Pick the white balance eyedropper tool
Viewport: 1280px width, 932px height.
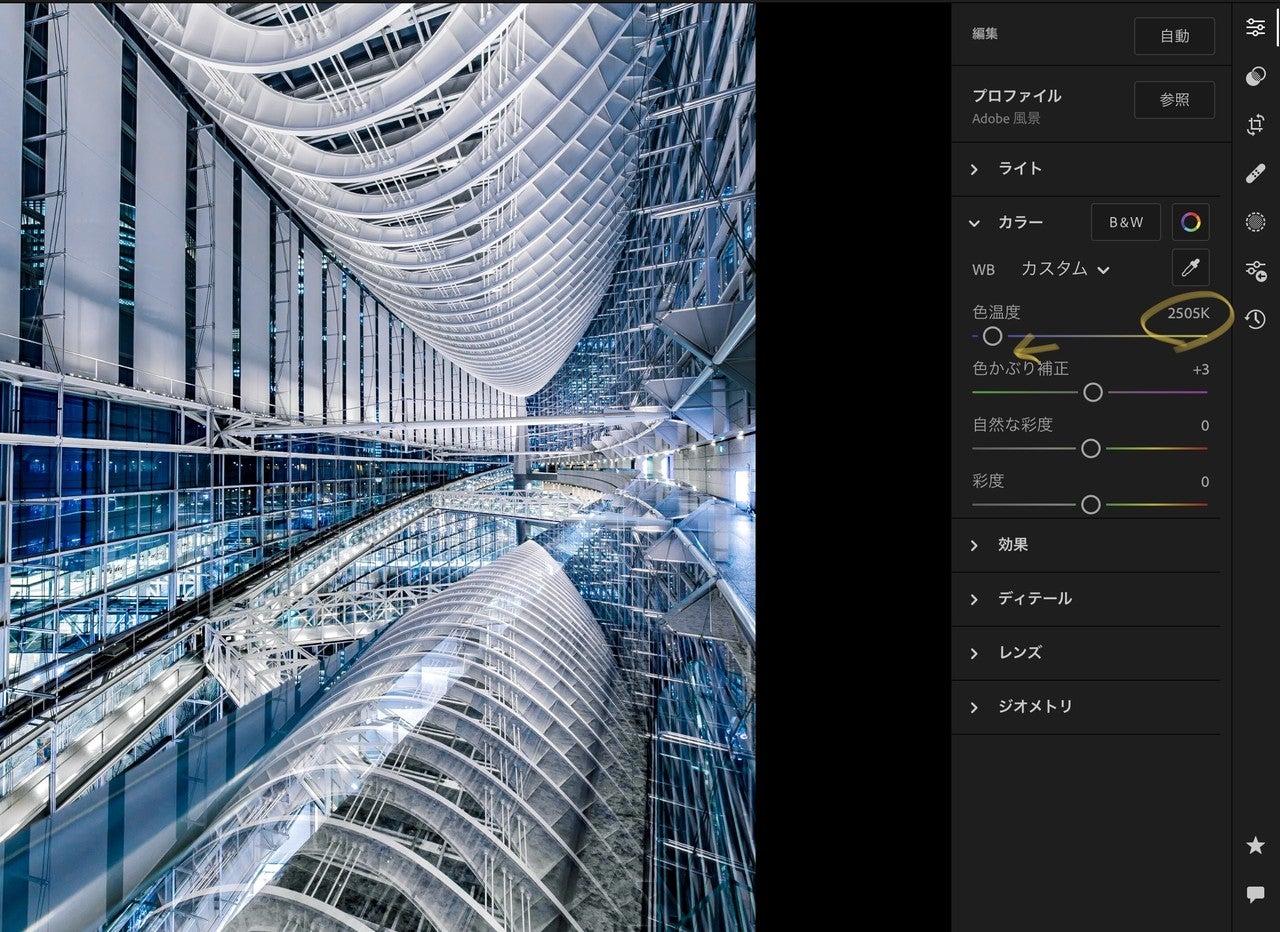[1190, 268]
